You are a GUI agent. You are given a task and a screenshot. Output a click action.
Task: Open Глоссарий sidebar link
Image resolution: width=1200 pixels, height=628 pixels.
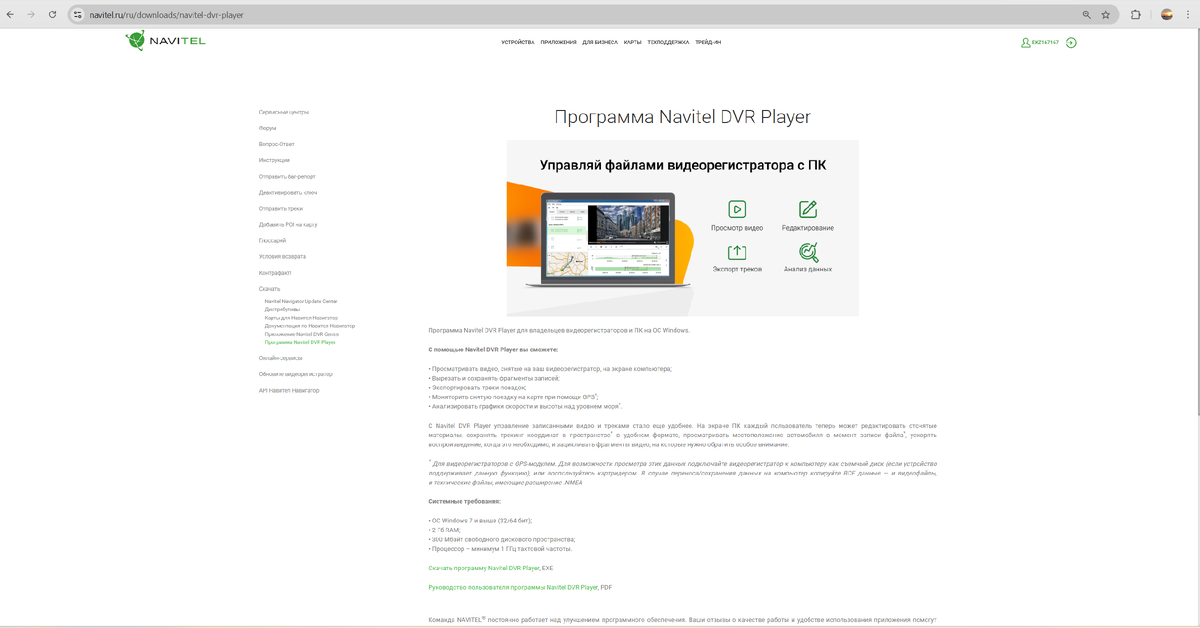[272, 240]
